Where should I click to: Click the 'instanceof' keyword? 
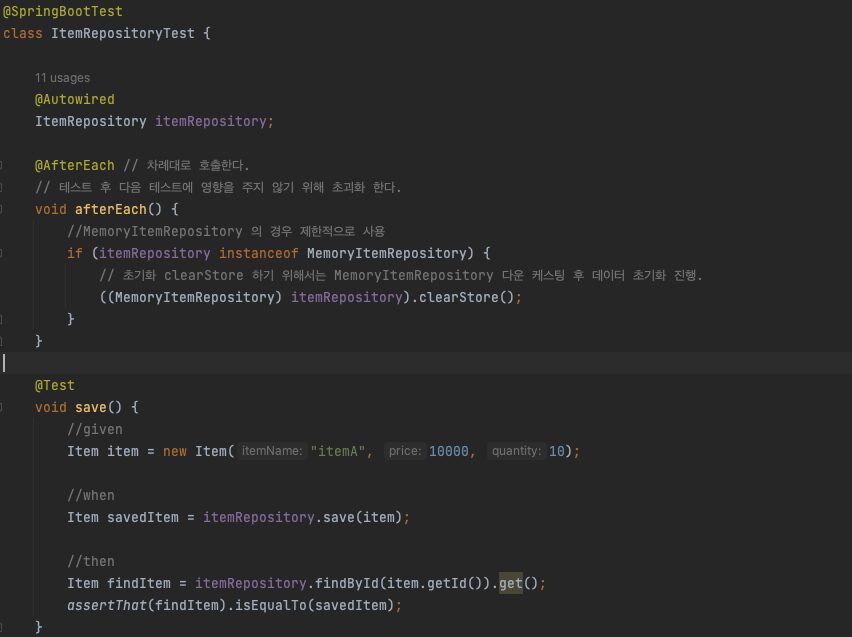[x=259, y=253]
